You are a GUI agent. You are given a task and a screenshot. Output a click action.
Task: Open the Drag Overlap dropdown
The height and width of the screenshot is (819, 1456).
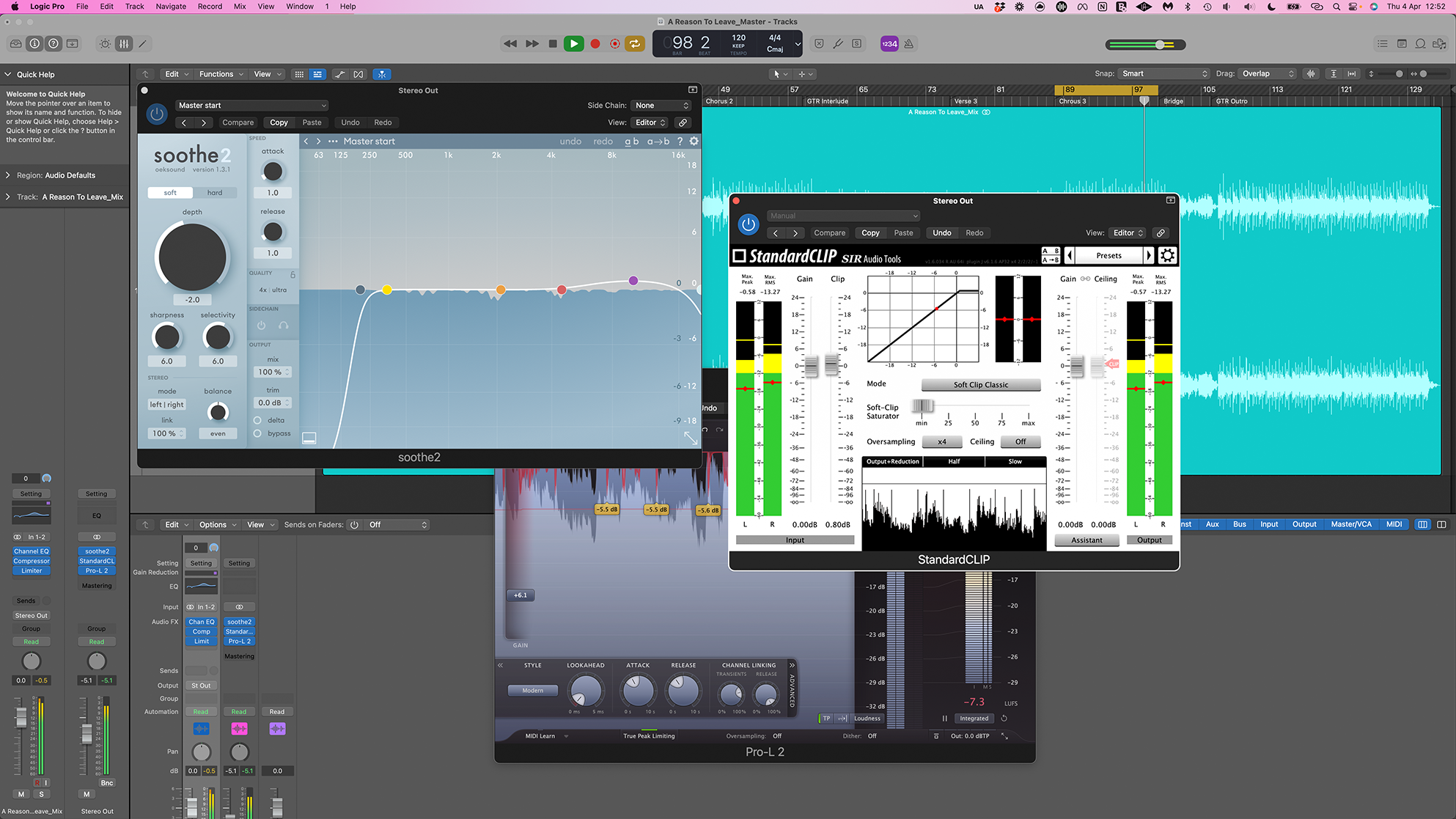click(x=1268, y=73)
